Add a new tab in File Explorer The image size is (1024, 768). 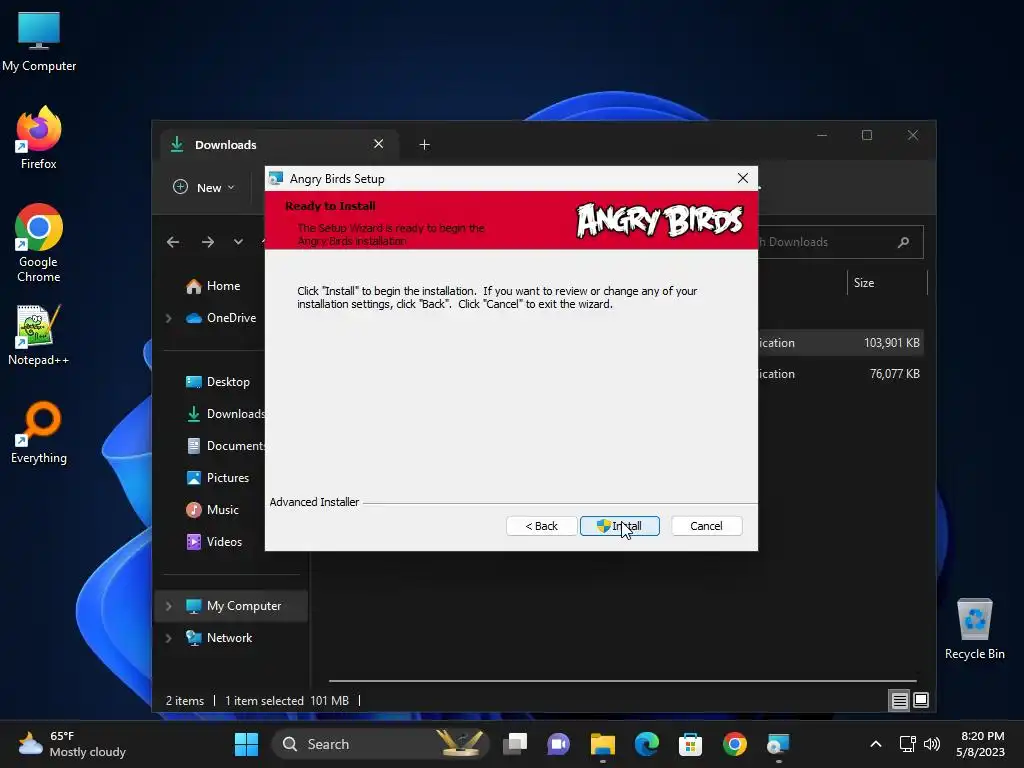pos(424,144)
